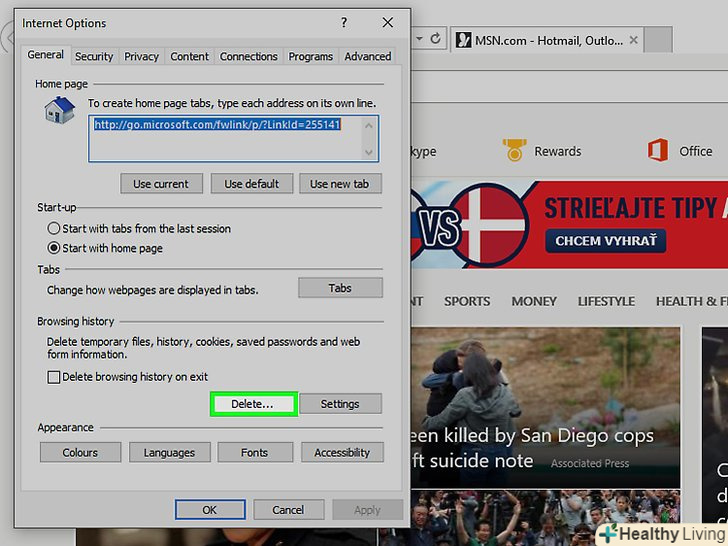Click the Office logo icon

[x=658, y=150]
